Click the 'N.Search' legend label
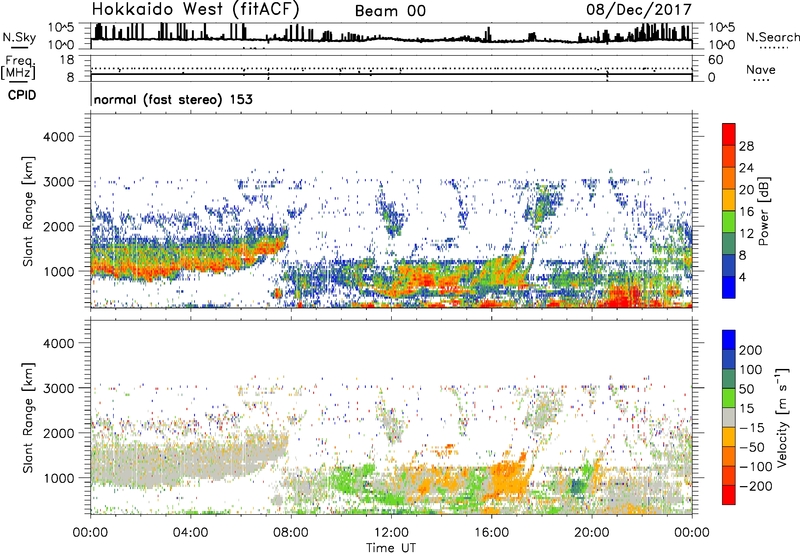 pyautogui.click(x=772, y=37)
